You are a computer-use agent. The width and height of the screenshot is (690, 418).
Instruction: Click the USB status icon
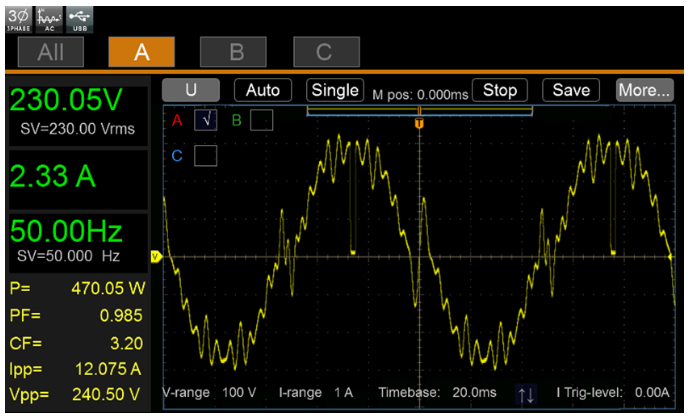tap(80, 20)
